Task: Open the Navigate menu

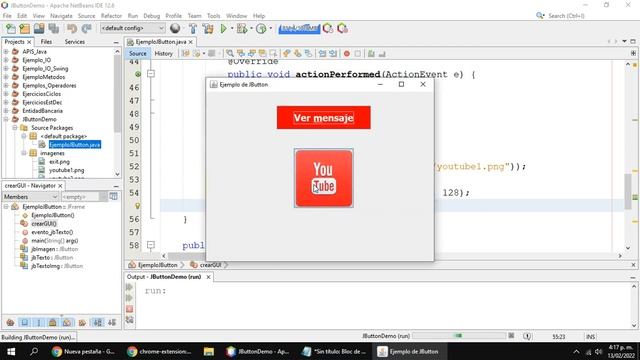Action: [x=61, y=16]
